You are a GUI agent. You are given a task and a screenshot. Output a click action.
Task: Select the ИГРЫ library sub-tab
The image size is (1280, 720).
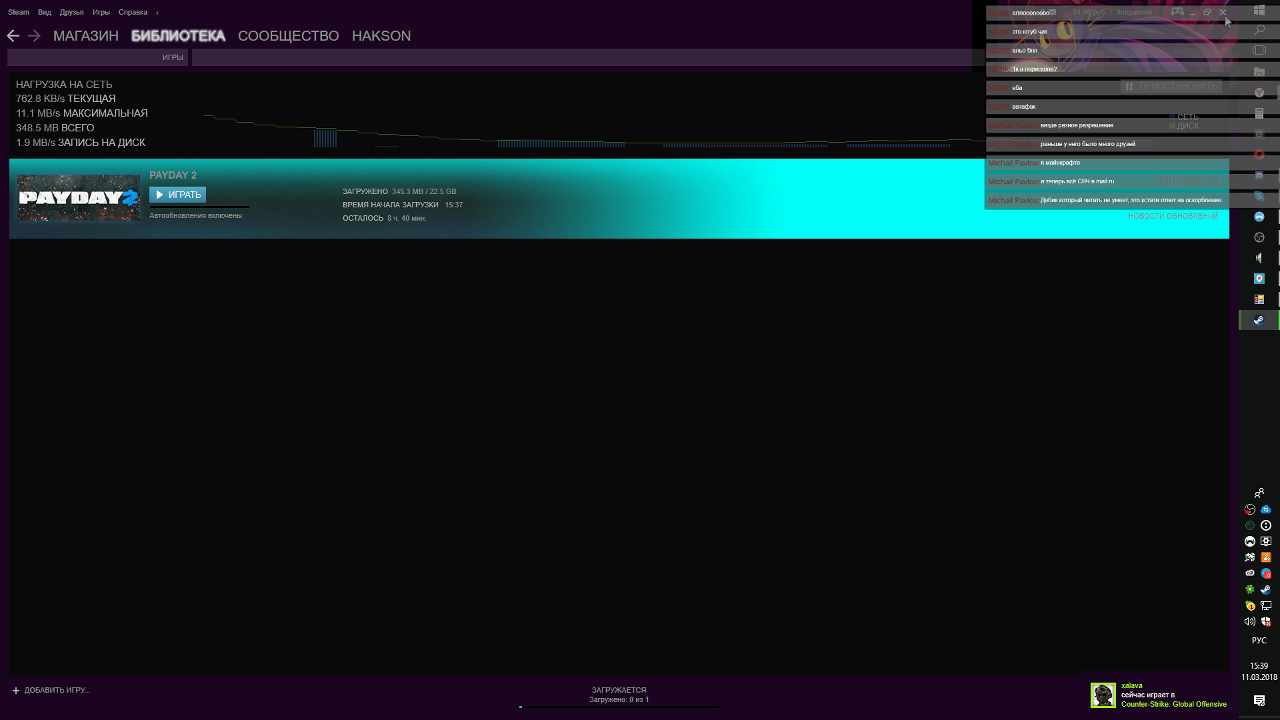173,58
